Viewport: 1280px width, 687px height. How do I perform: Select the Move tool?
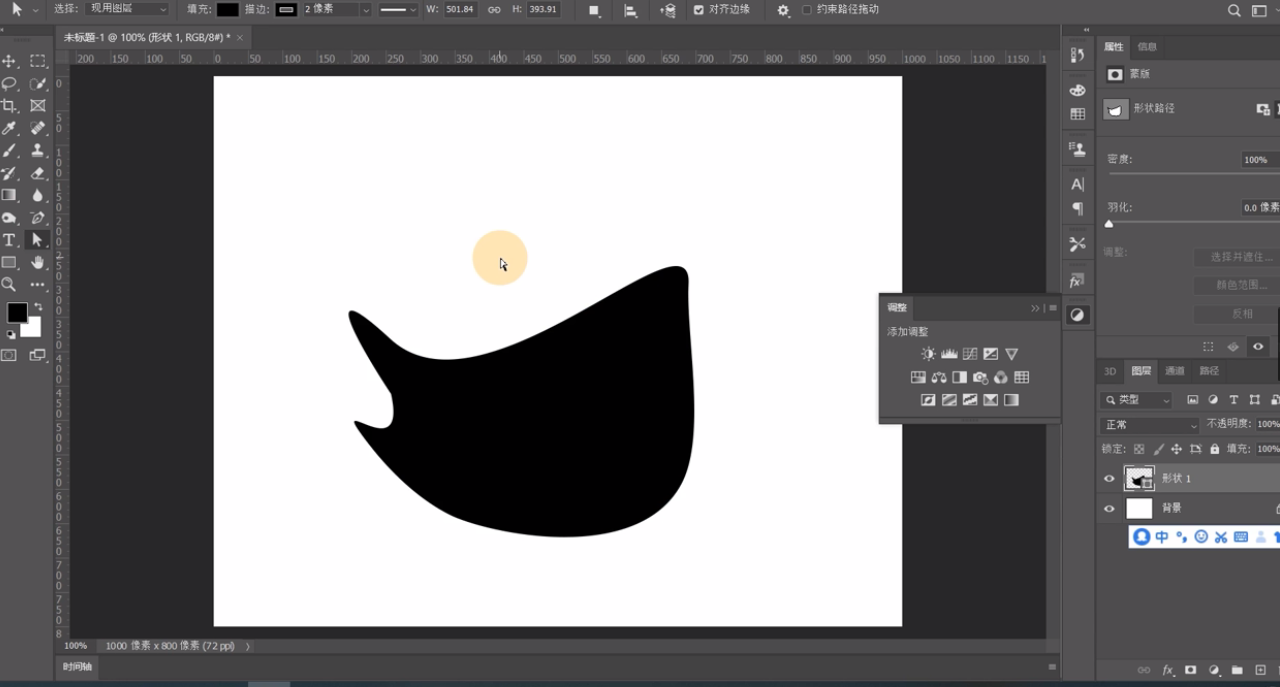point(10,62)
